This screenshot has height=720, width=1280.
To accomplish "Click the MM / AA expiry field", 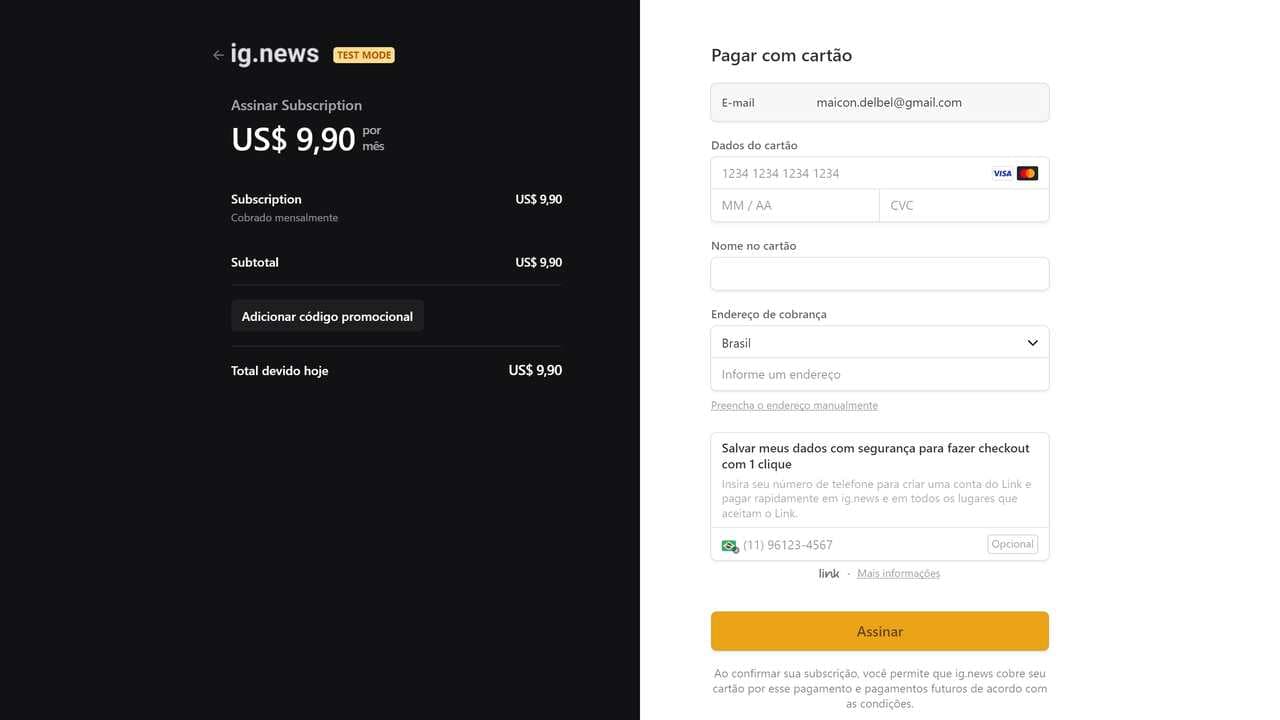I will 795,205.
